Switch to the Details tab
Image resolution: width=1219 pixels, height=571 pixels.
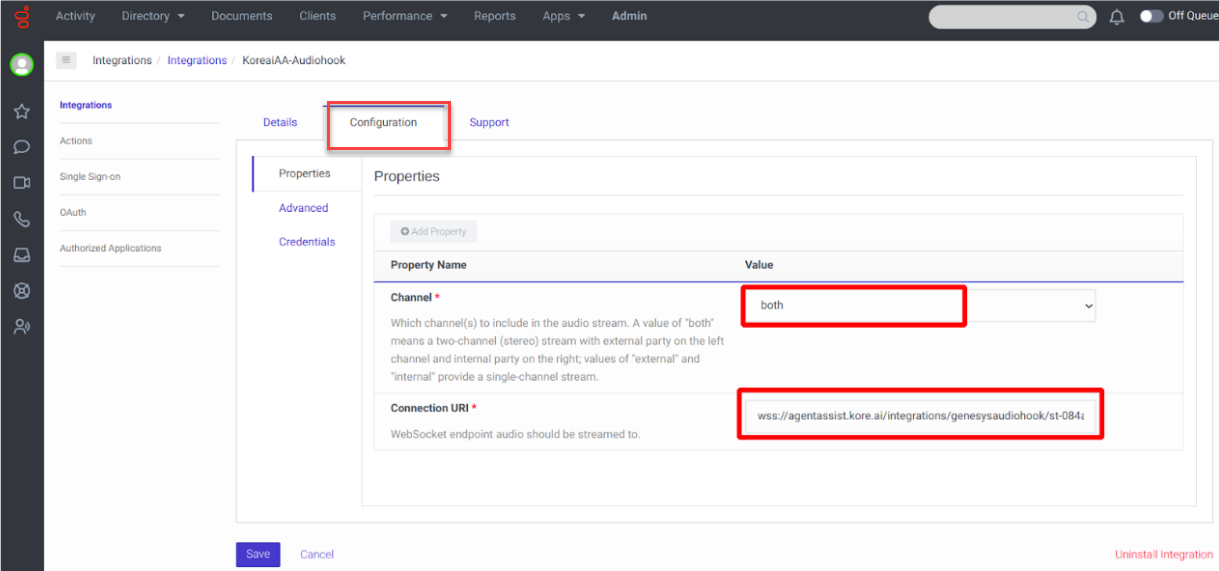pyautogui.click(x=280, y=122)
